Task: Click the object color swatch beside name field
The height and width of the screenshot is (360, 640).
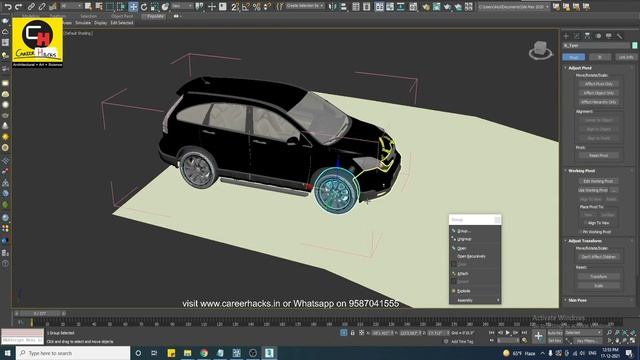Action: [635, 46]
